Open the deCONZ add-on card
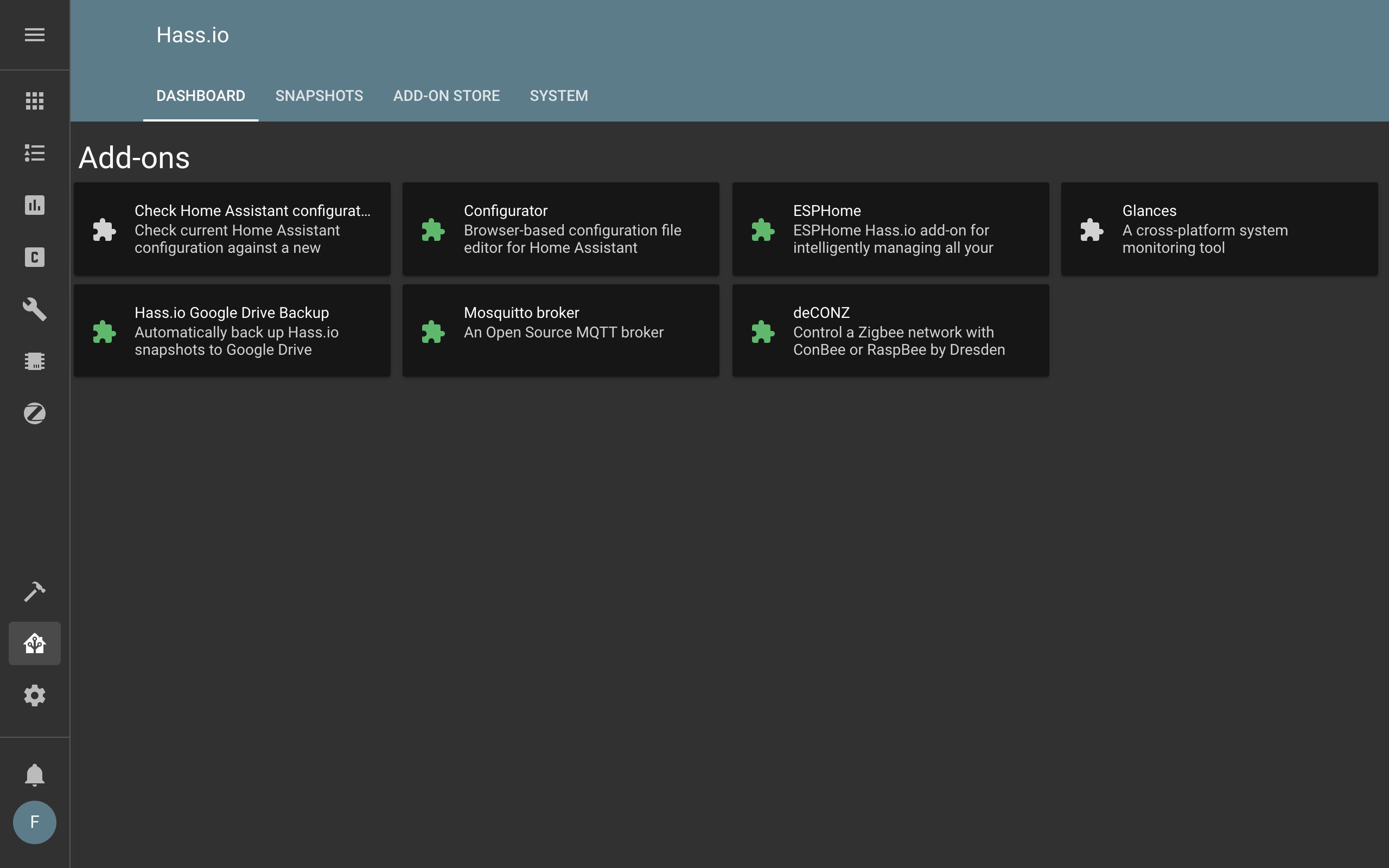This screenshot has width=1389, height=868. [x=890, y=331]
